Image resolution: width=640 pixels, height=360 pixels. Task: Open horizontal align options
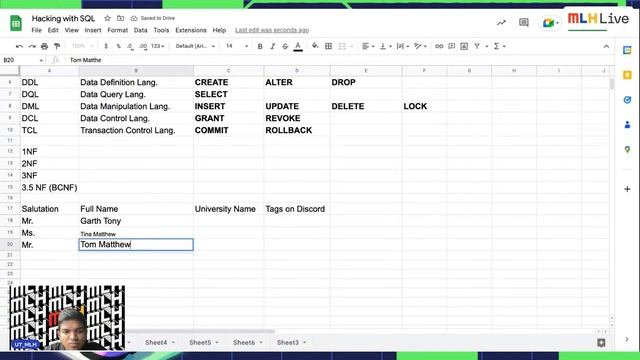pos(368,47)
